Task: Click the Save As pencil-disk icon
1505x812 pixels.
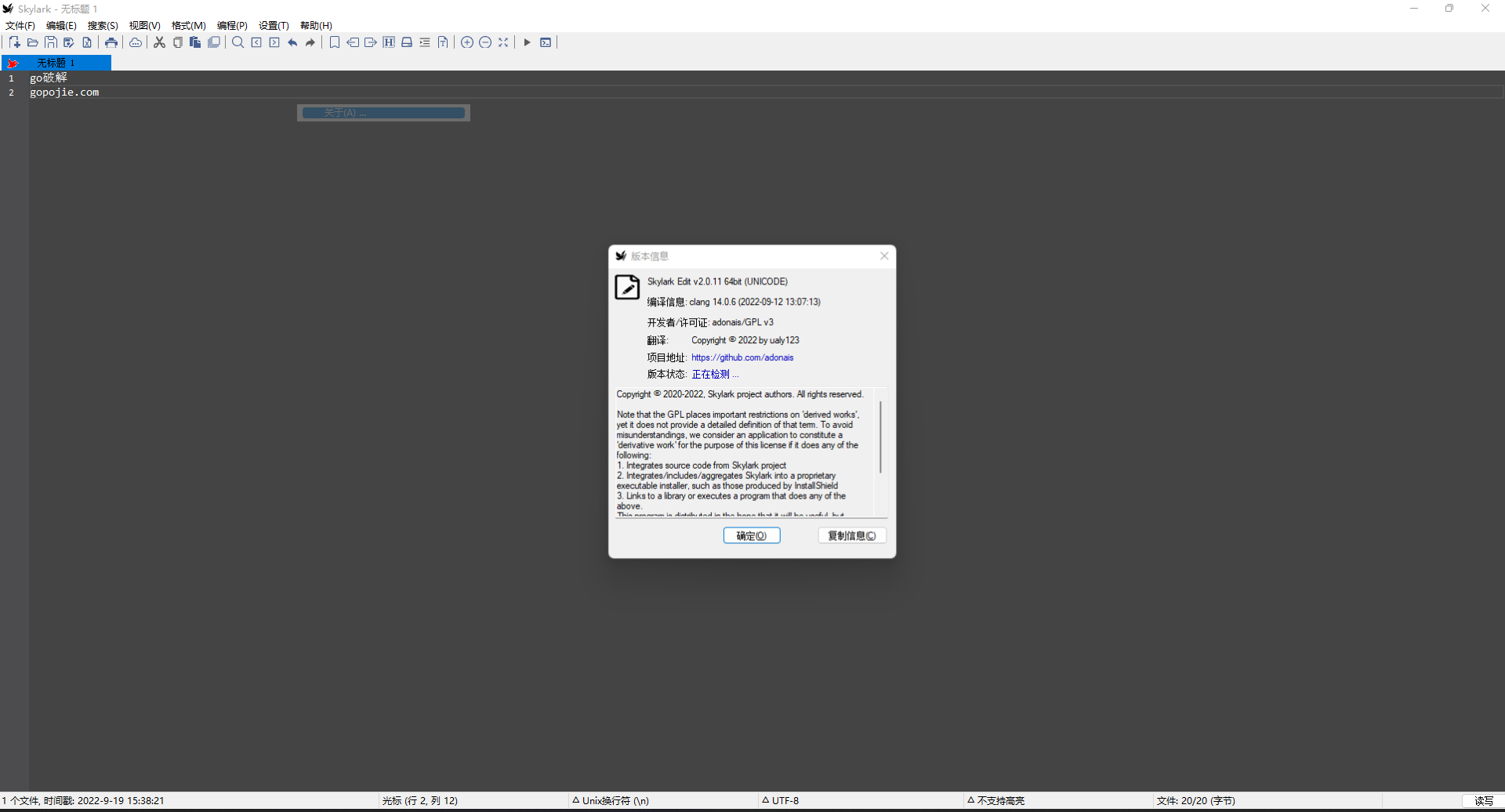Action: [x=69, y=42]
